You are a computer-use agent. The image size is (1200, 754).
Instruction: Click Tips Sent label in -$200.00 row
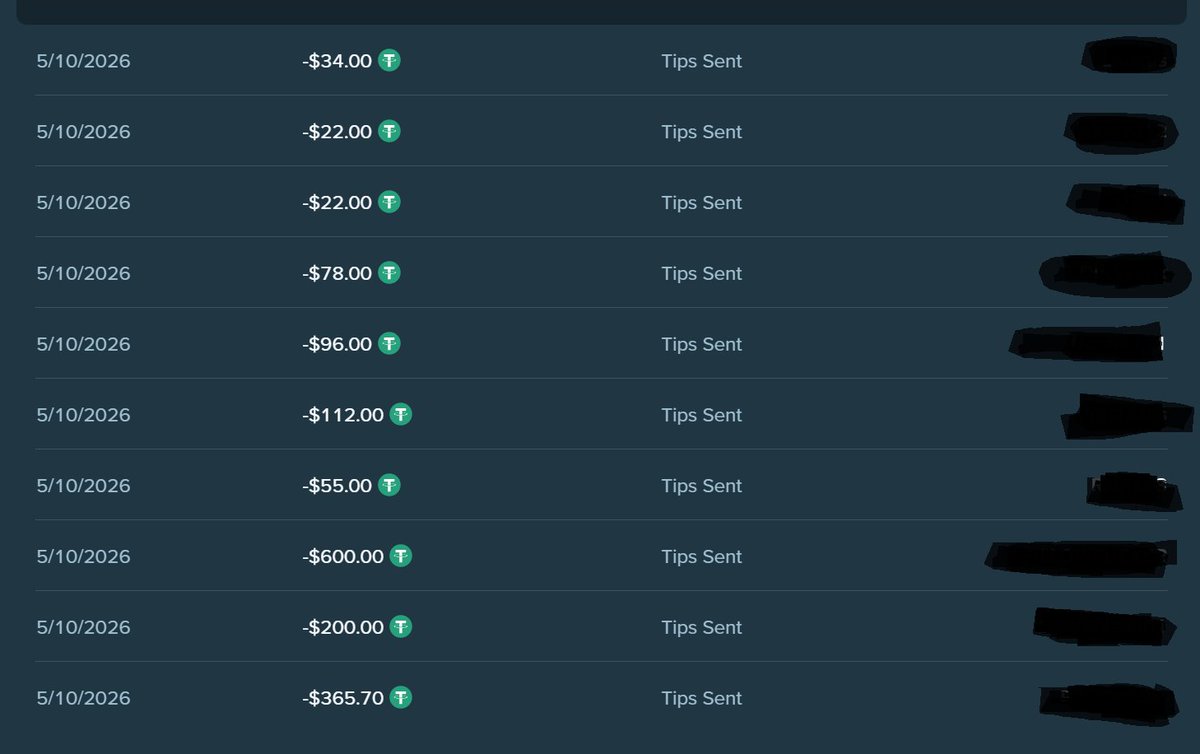pos(702,627)
